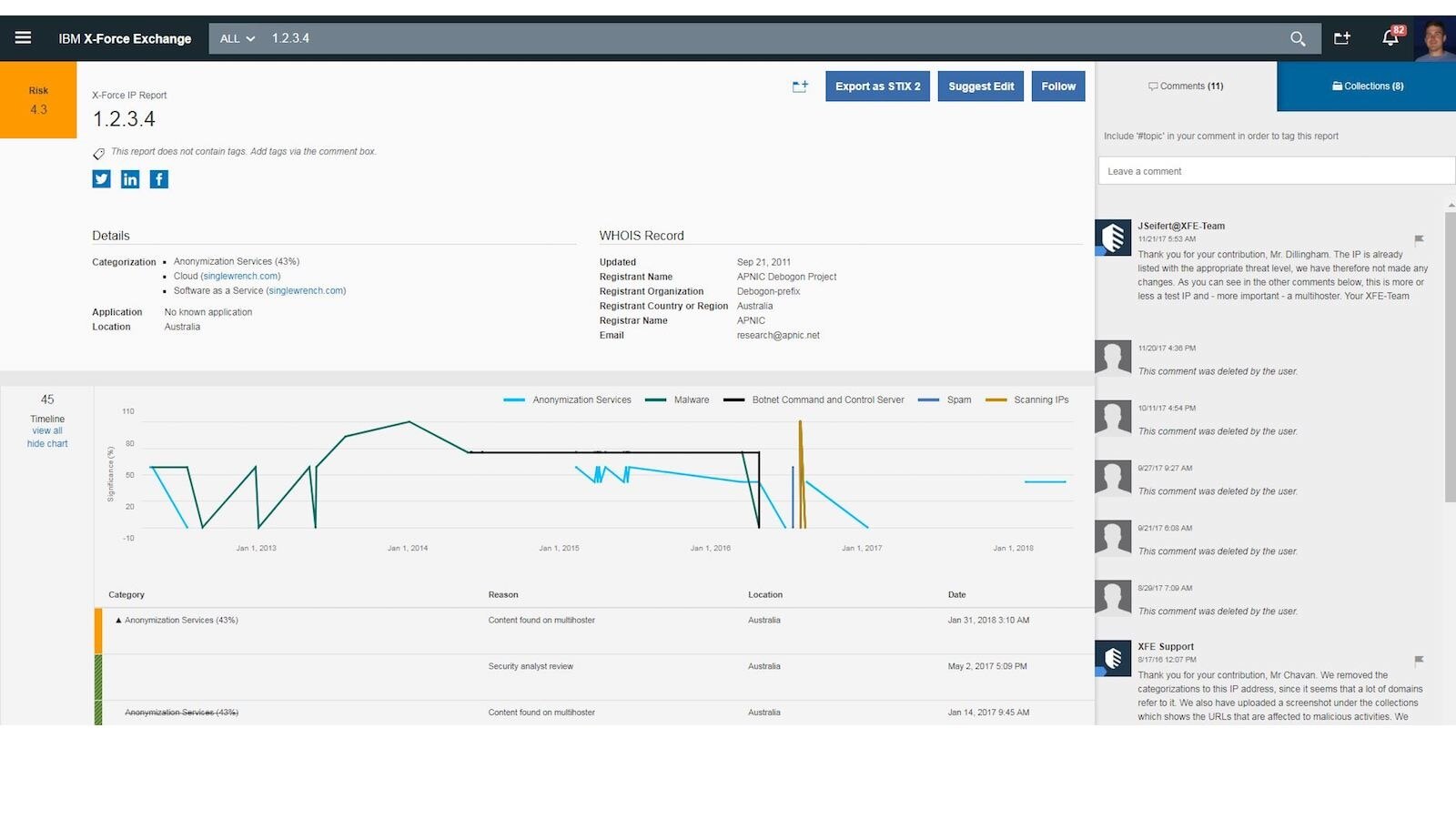Share report on Twitter
The height and width of the screenshot is (819, 1456).
101,179
